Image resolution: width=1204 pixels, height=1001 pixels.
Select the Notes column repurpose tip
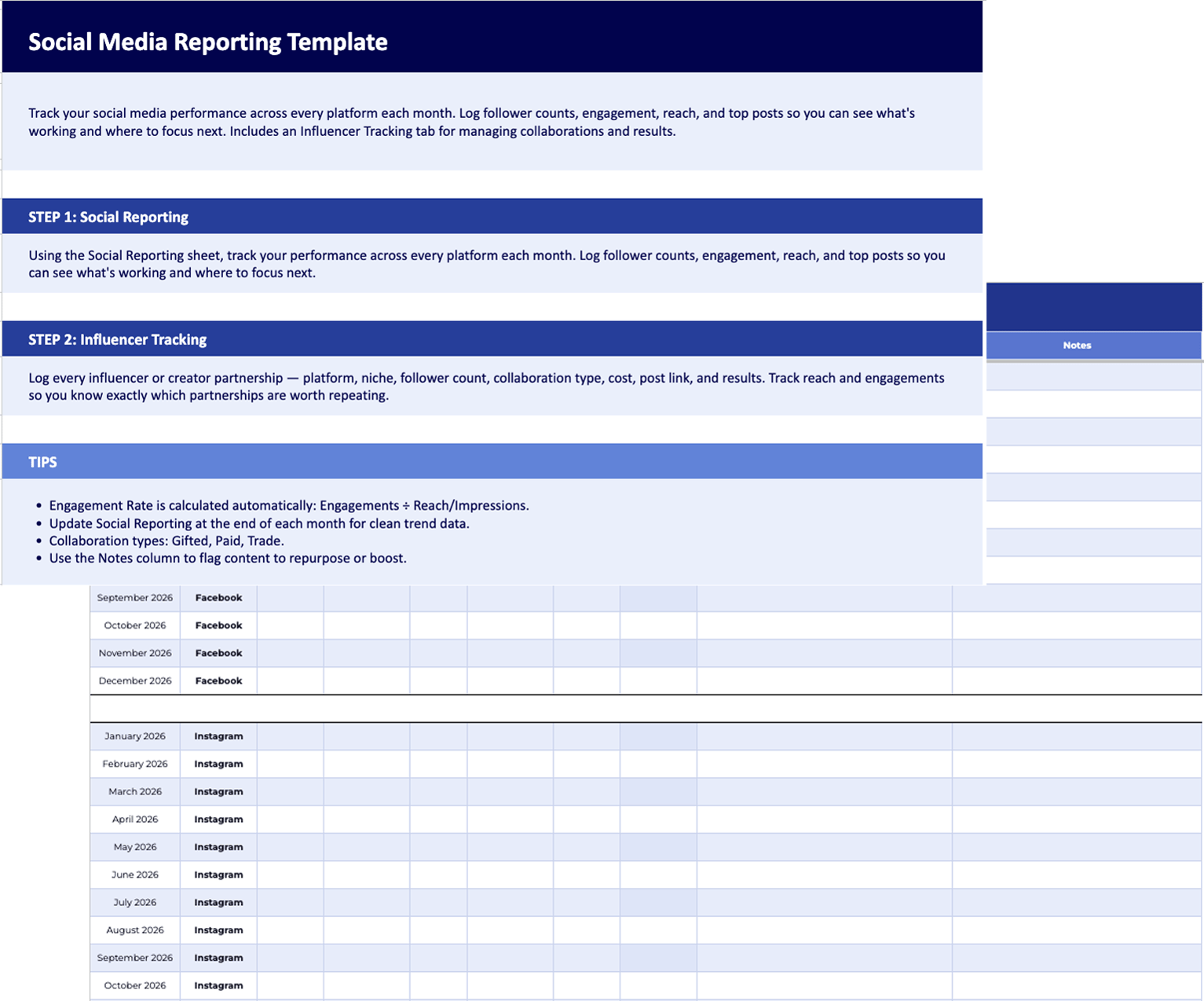click(x=228, y=558)
